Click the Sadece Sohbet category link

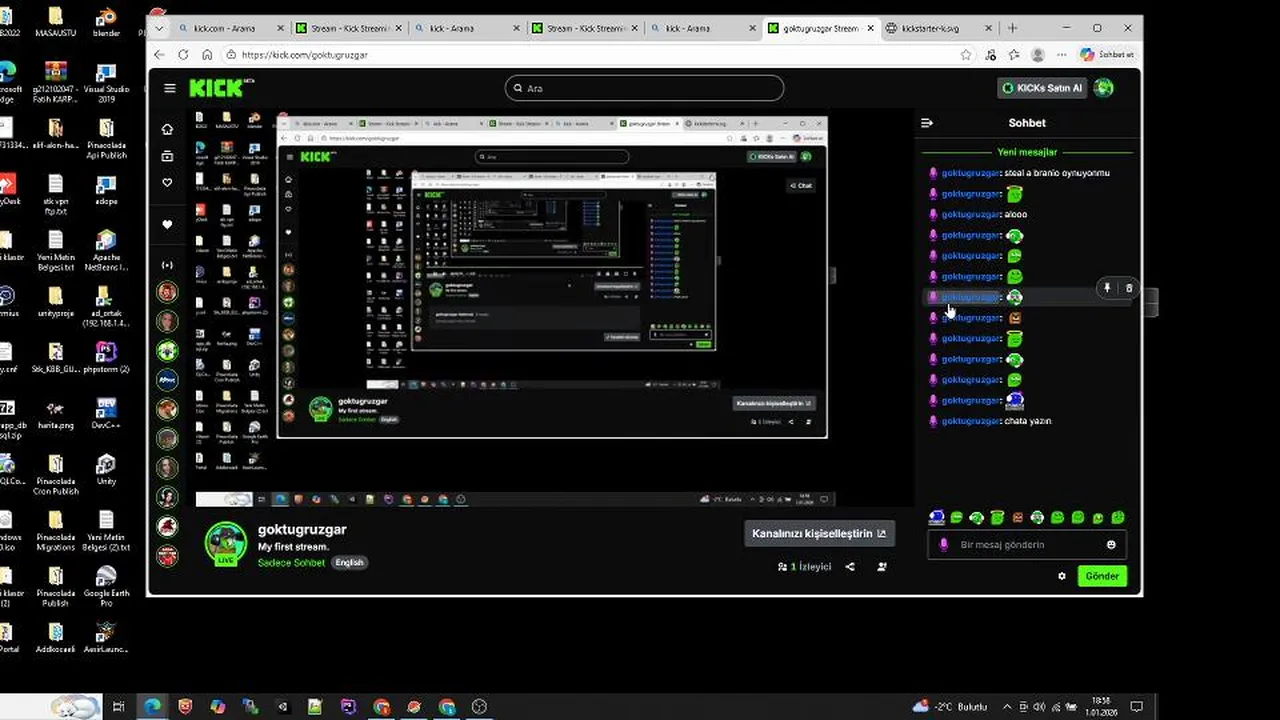(291, 562)
